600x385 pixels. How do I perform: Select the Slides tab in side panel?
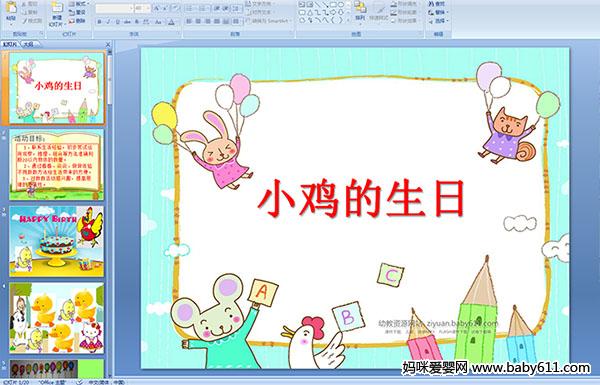[x=10, y=44]
